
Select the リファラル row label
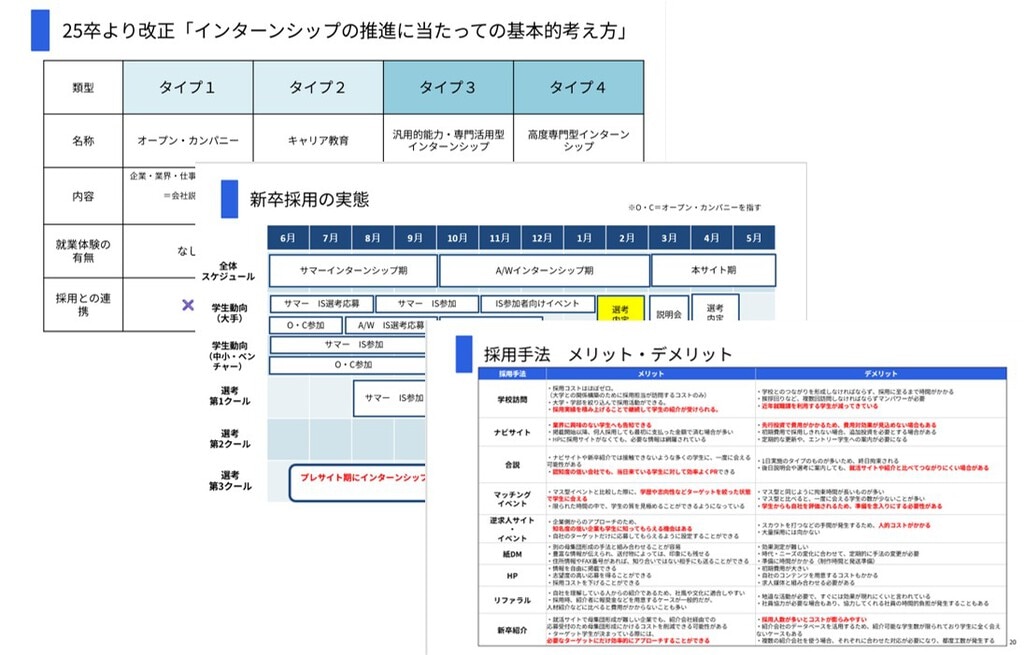(512, 598)
